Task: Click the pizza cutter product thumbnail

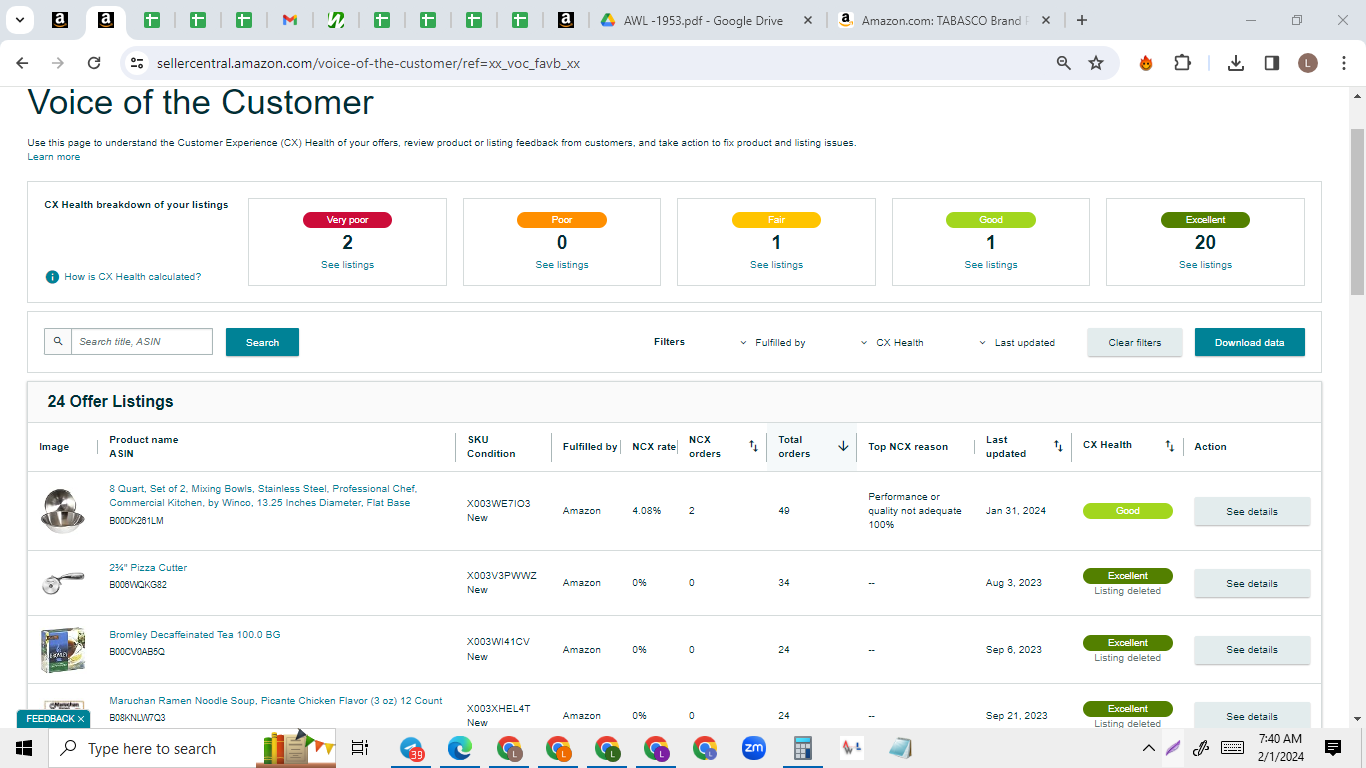Action: click(x=62, y=583)
